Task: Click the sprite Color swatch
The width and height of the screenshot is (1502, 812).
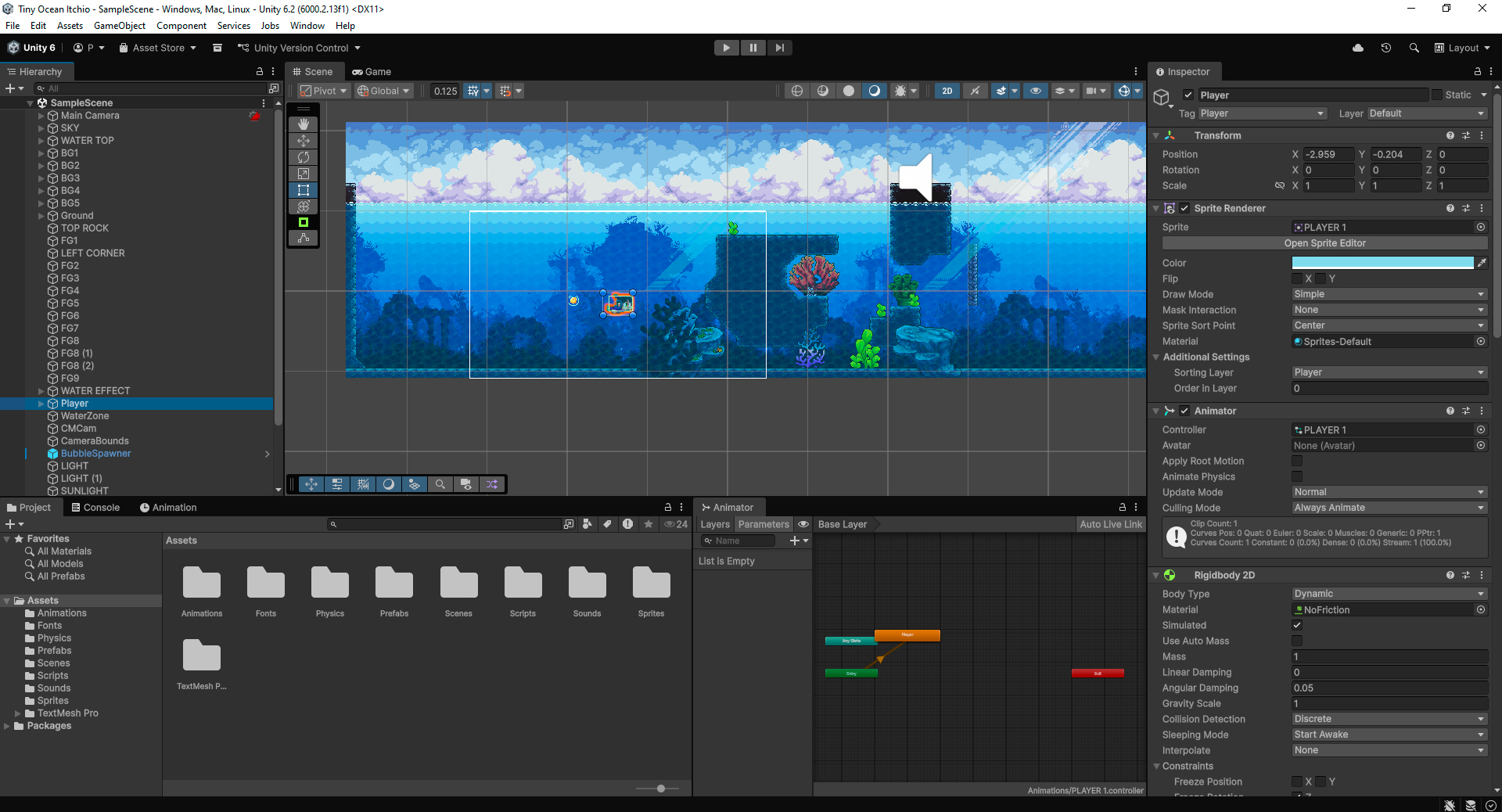Action: coord(1382,264)
